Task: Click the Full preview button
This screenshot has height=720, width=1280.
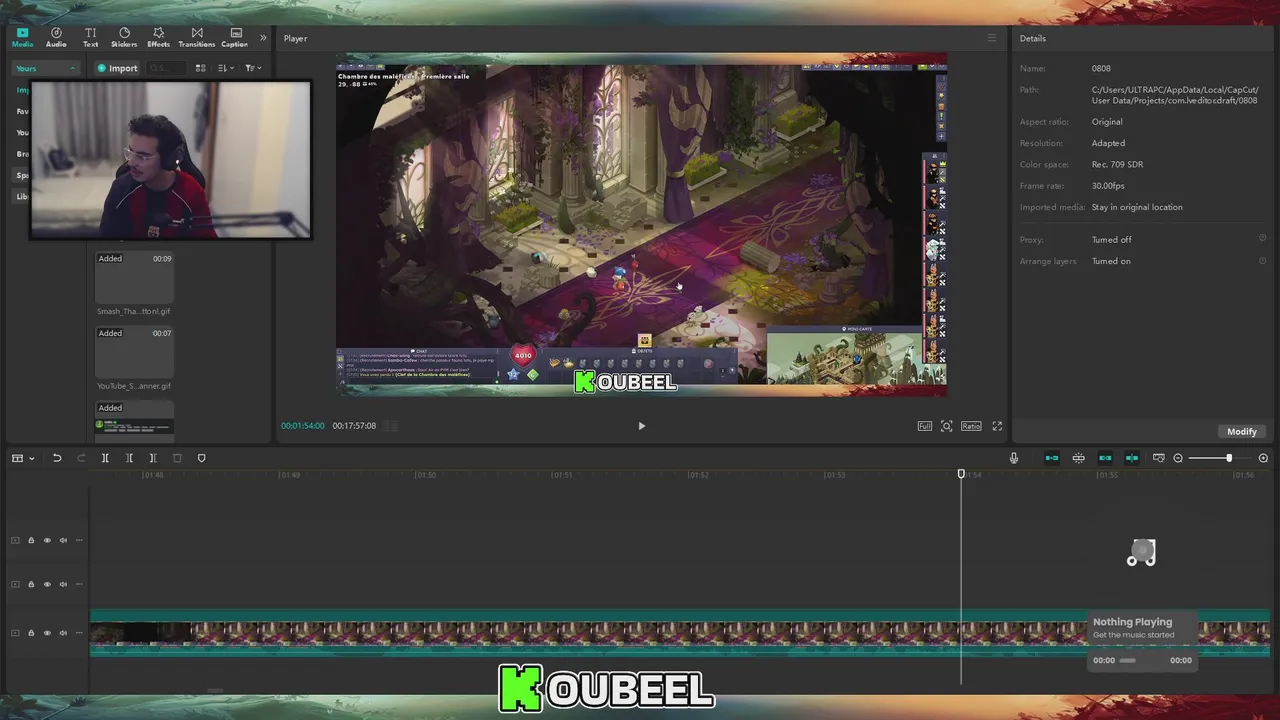Action: (x=925, y=426)
